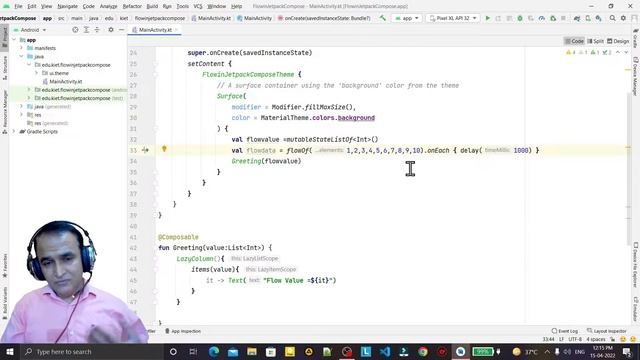The image size is (640, 360).
Task: Click '4 spaces' indent status entry
Action: click(596, 339)
